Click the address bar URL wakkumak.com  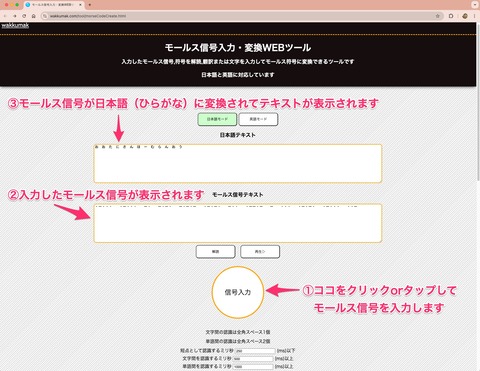pos(88,16)
